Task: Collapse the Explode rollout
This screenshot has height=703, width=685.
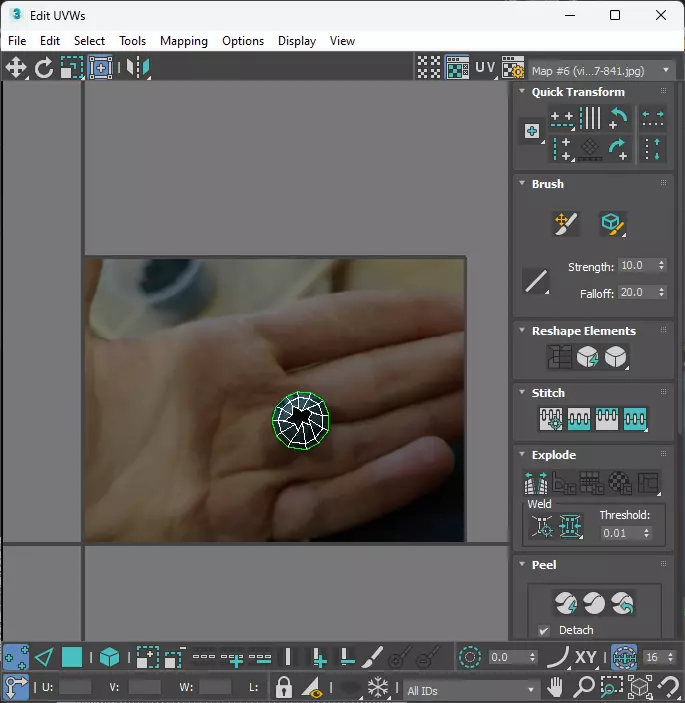Action: coord(522,454)
